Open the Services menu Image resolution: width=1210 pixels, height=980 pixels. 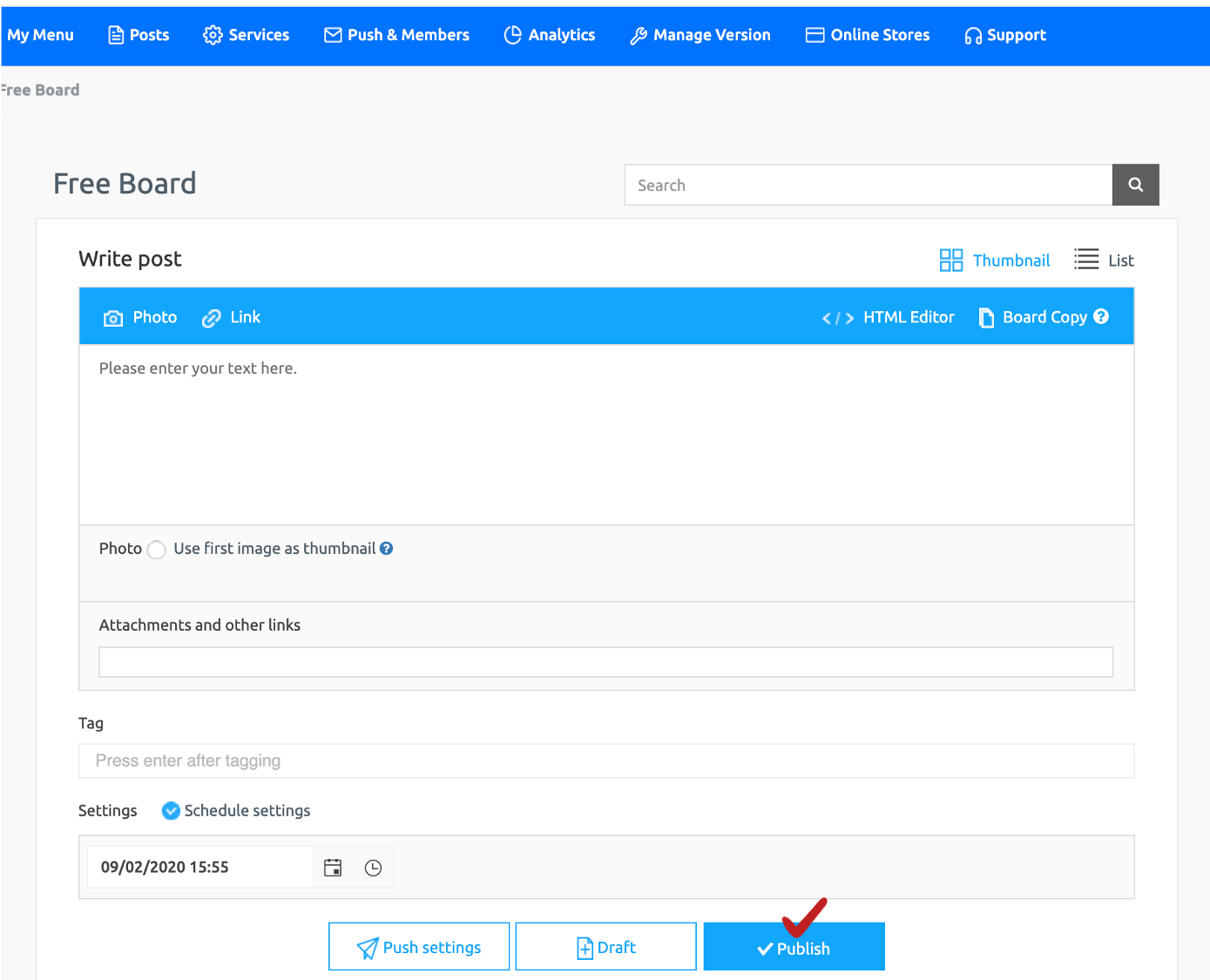pos(247,35)
